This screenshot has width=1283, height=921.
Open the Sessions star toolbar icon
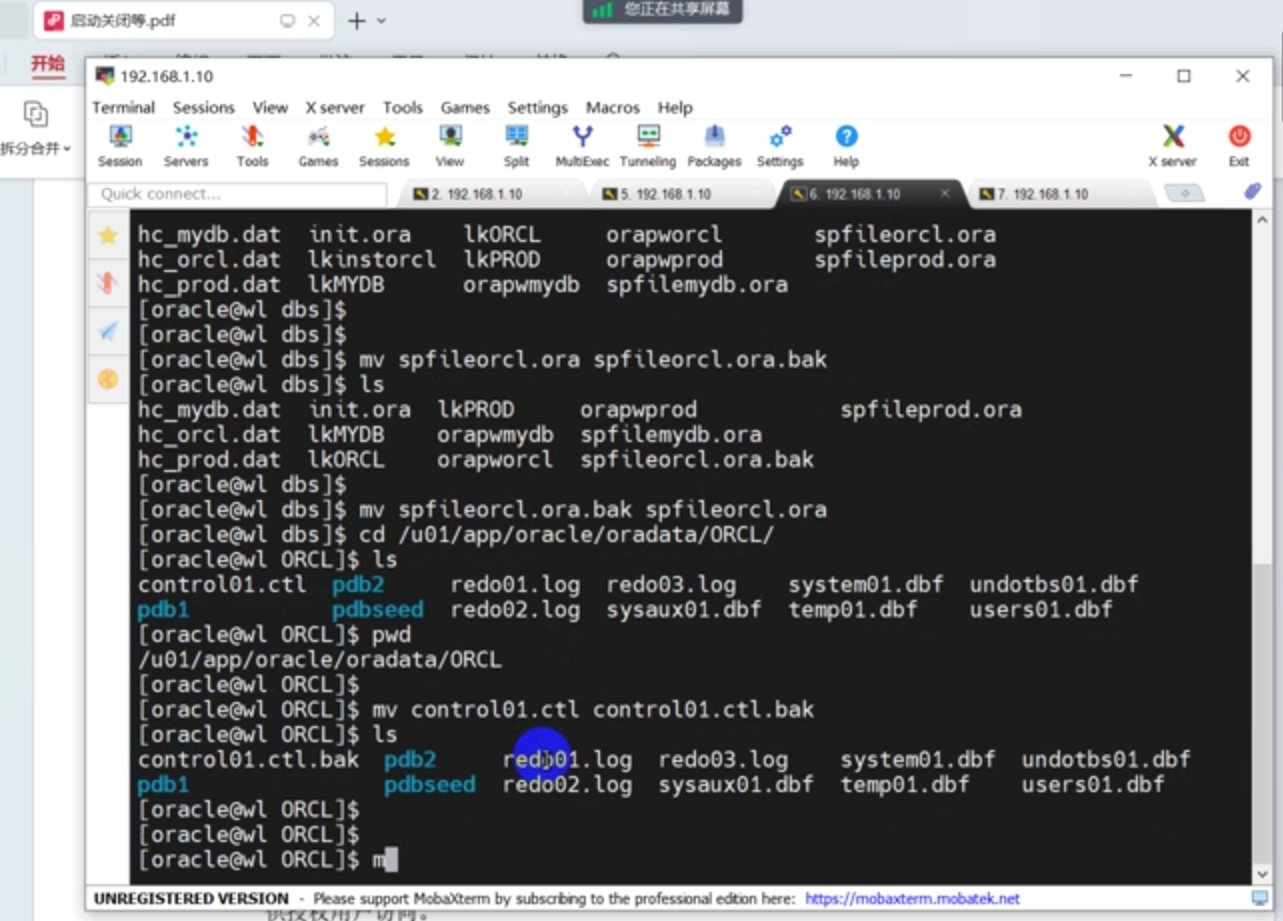384,146
